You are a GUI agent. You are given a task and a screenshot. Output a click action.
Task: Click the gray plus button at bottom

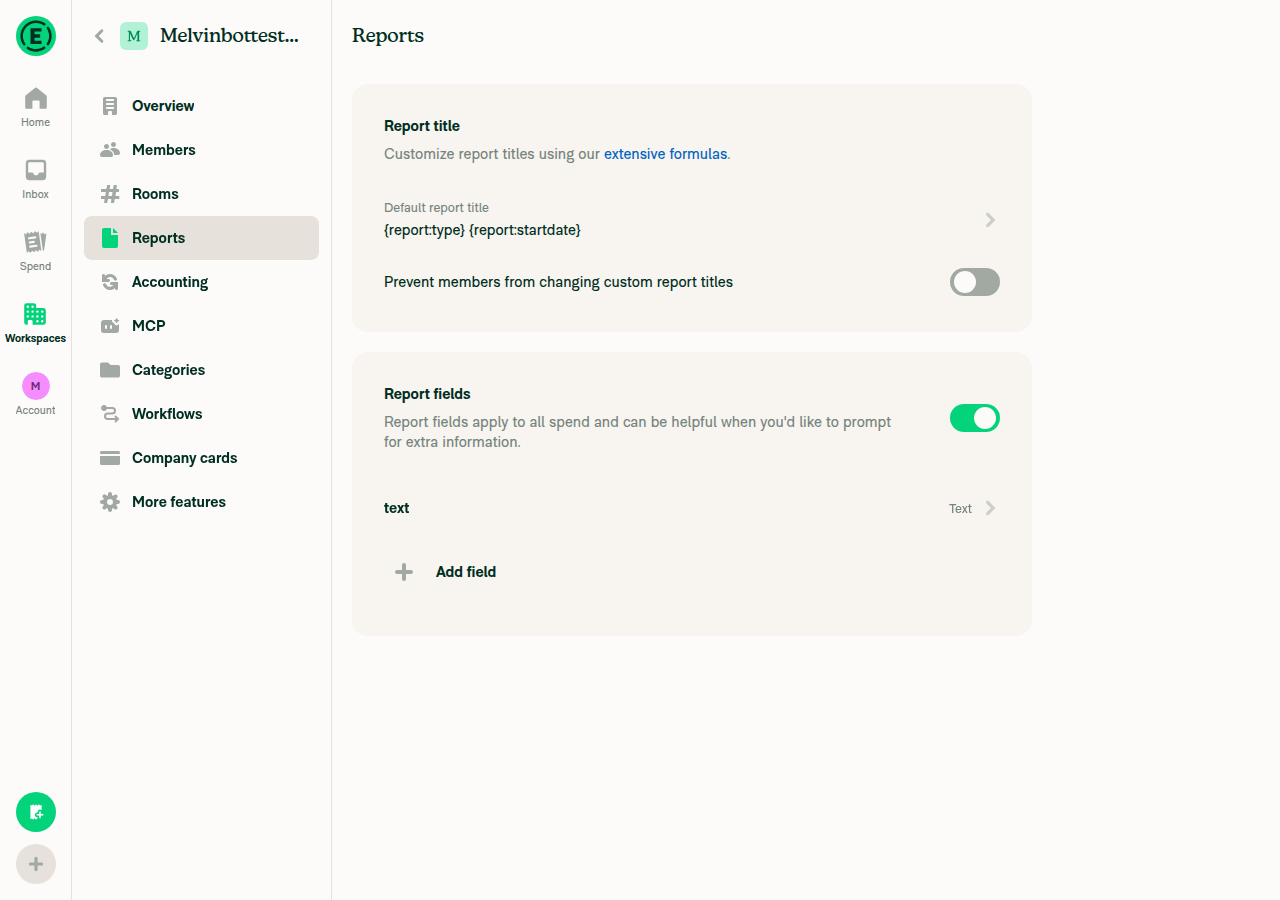36,864
